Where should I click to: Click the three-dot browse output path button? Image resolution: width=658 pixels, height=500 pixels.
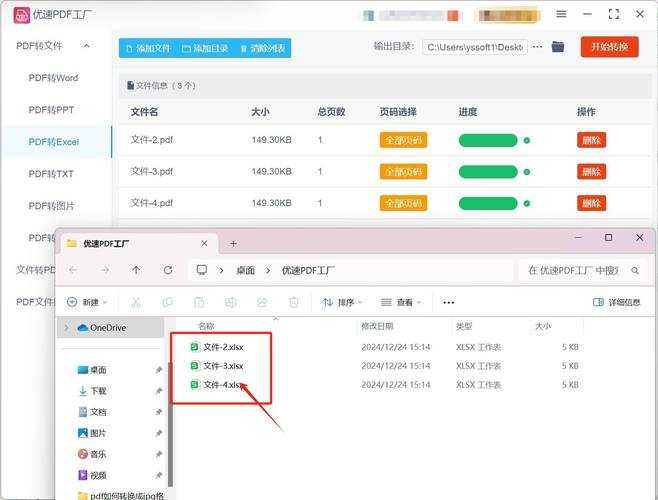pos(537,47)
